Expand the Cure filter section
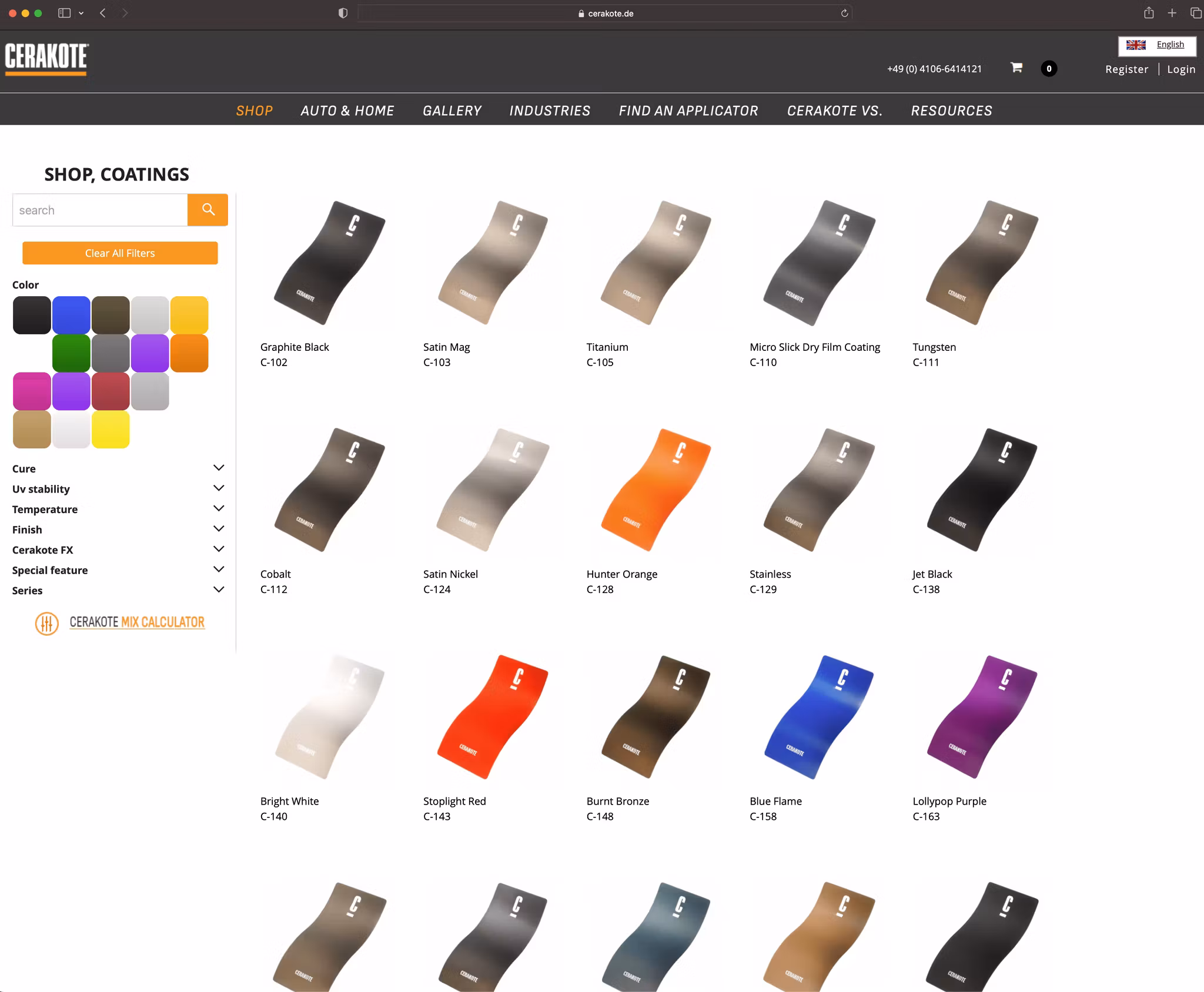This screenshot has width=1204, height=992. 219,468
